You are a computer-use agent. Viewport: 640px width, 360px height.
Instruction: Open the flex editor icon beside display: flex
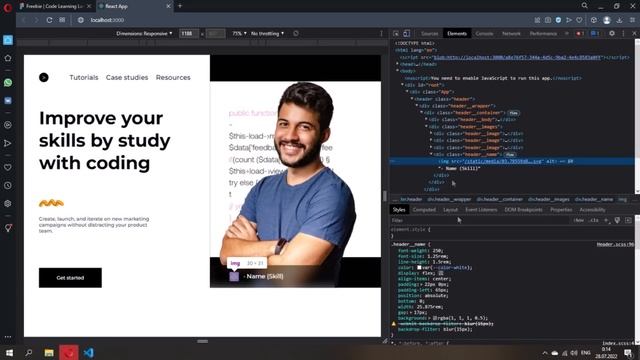[x=440, y=273]
